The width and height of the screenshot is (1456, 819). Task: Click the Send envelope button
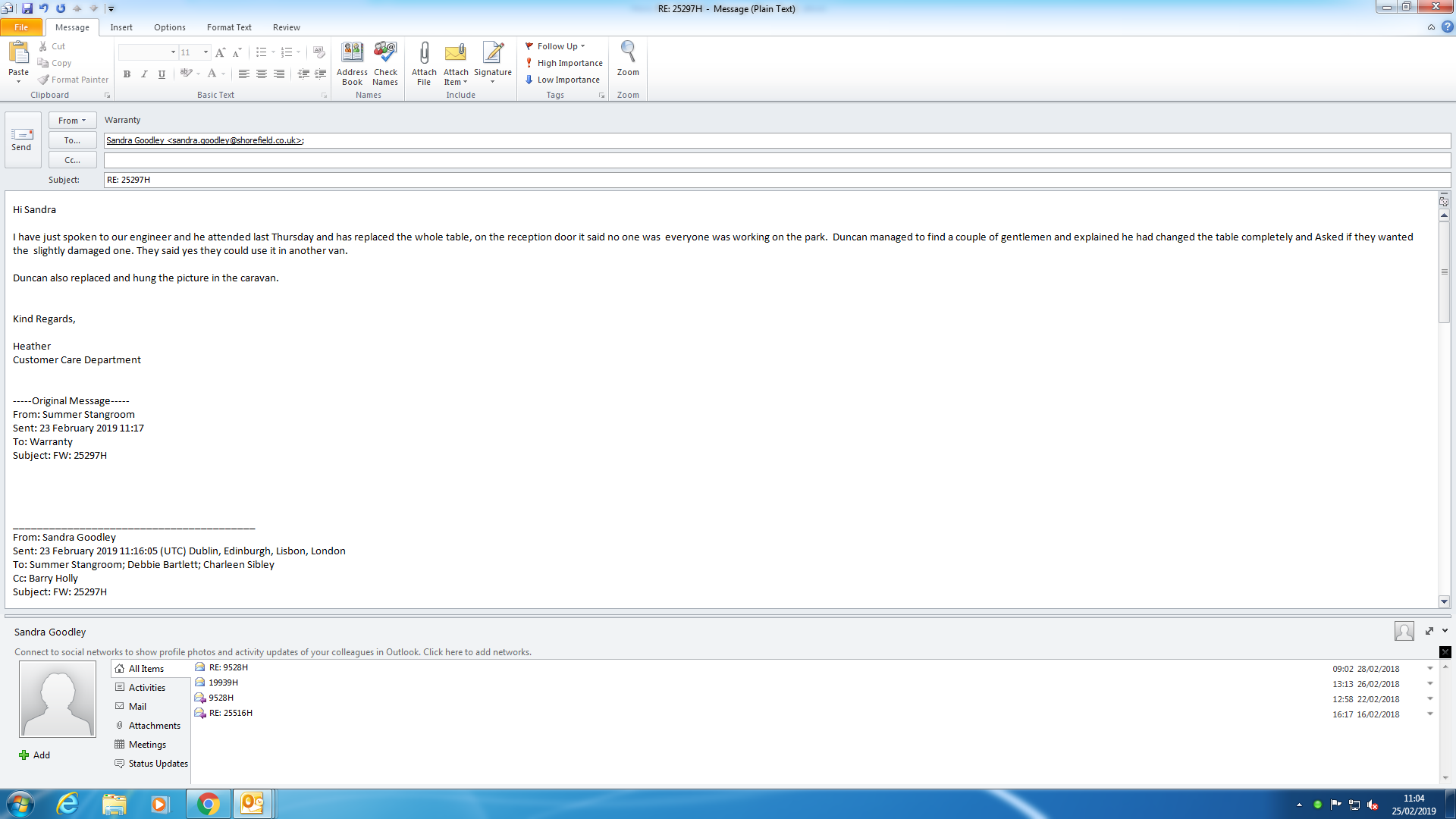(22, 140)
